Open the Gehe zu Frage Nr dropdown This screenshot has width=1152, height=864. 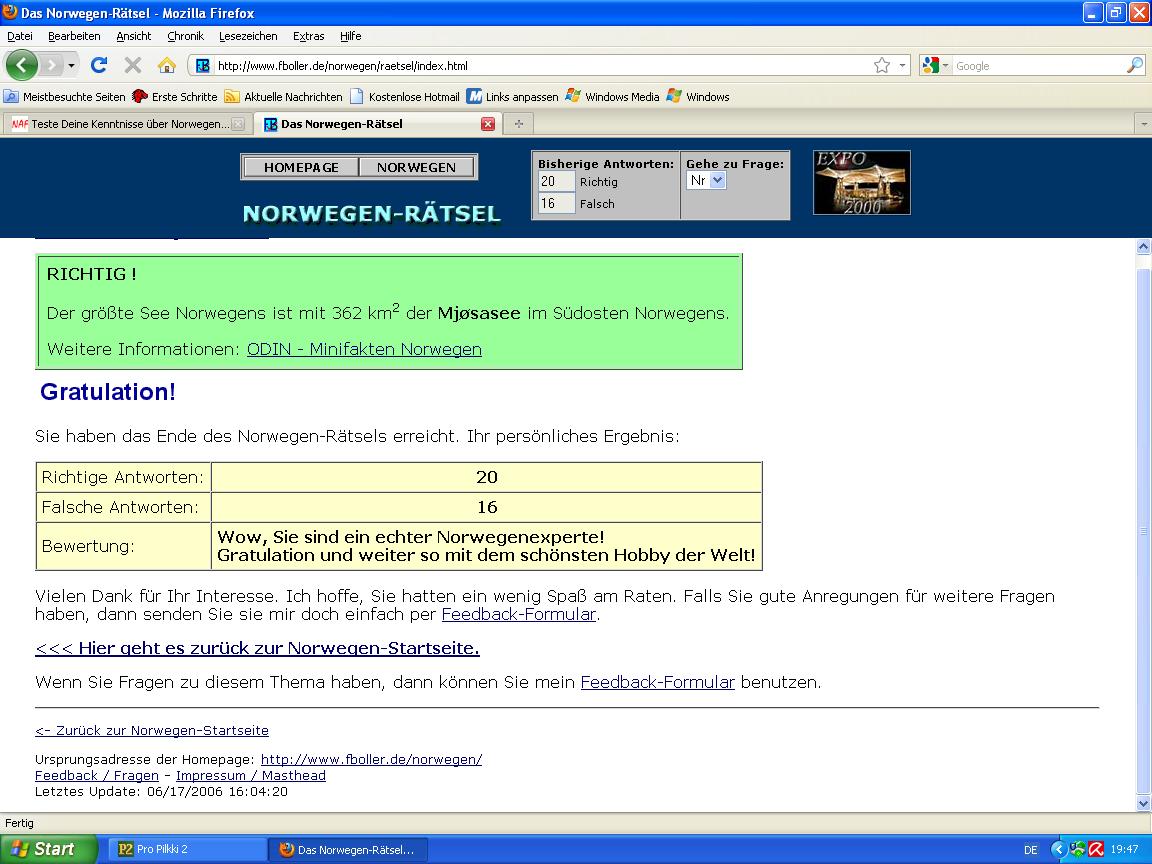click(706, 181)
